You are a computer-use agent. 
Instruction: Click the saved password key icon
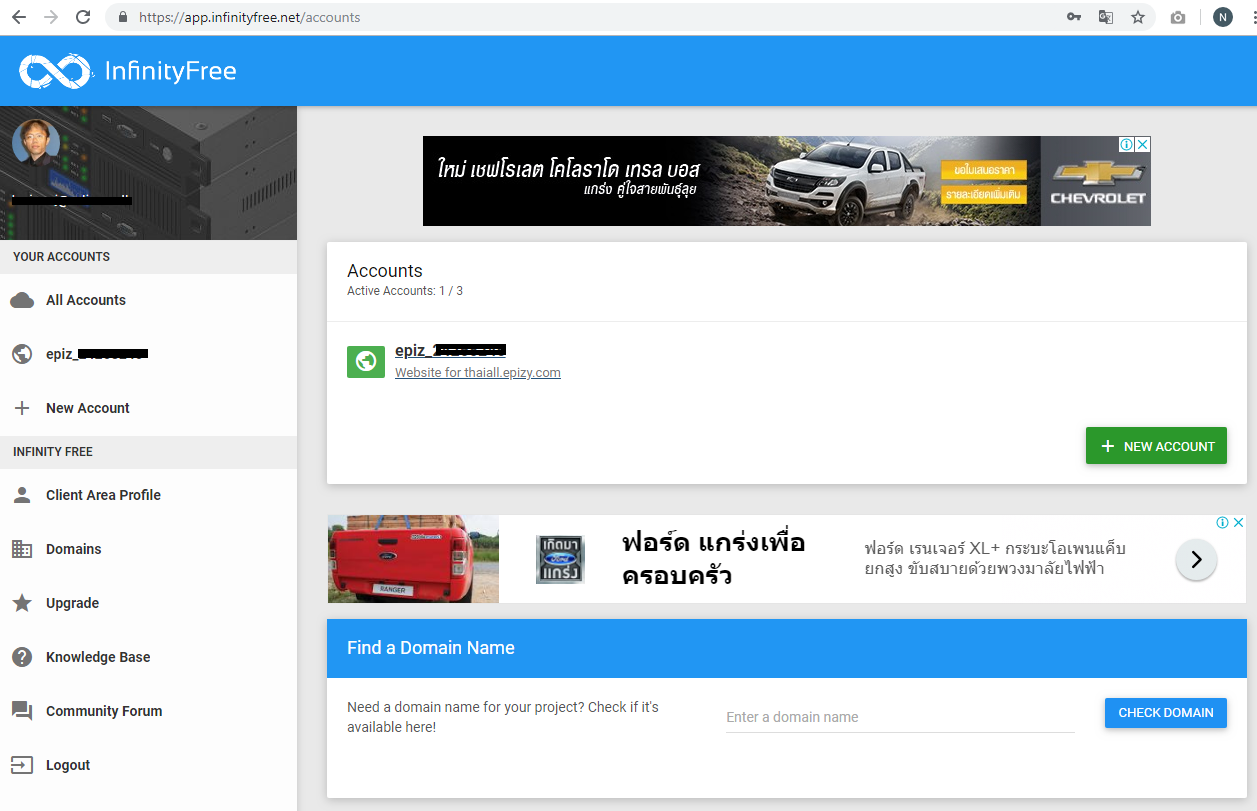coord(1074,17)
